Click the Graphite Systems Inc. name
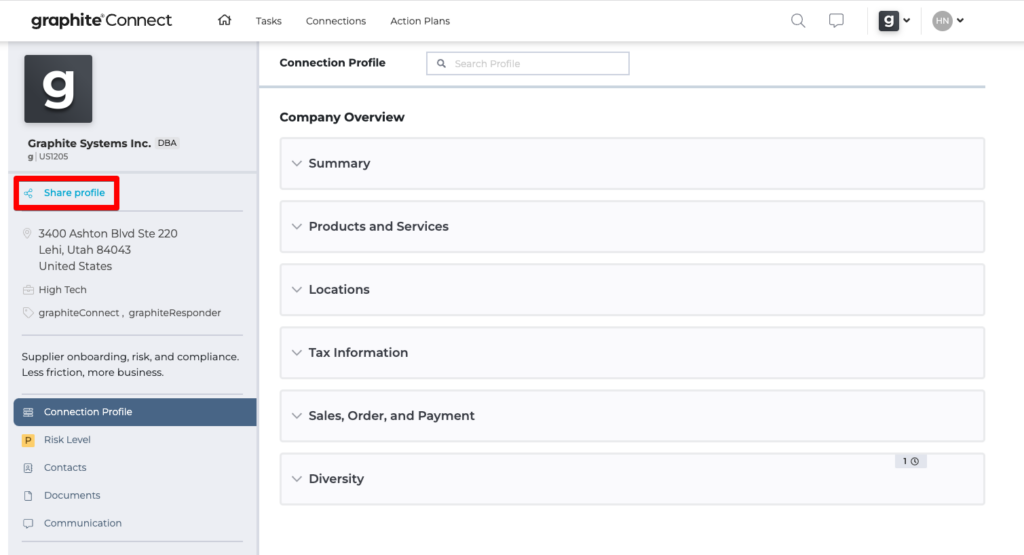 89,143
